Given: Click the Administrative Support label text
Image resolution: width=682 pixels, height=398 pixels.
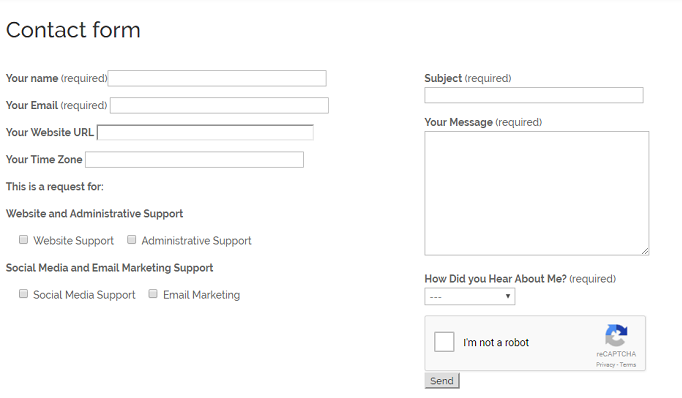Looking at the screenshot, I should click(197, 241).
